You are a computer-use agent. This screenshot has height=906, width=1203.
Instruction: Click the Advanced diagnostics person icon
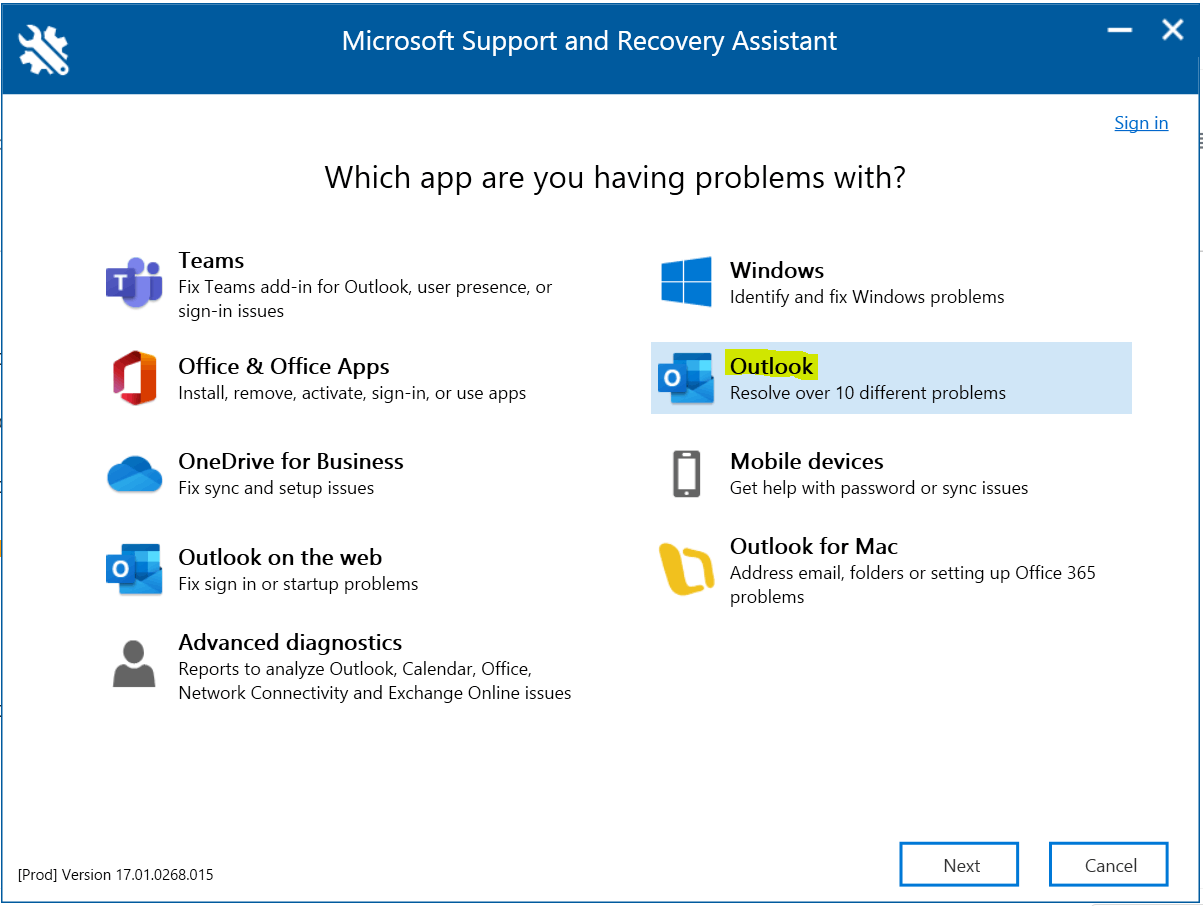tap(134, 662)
